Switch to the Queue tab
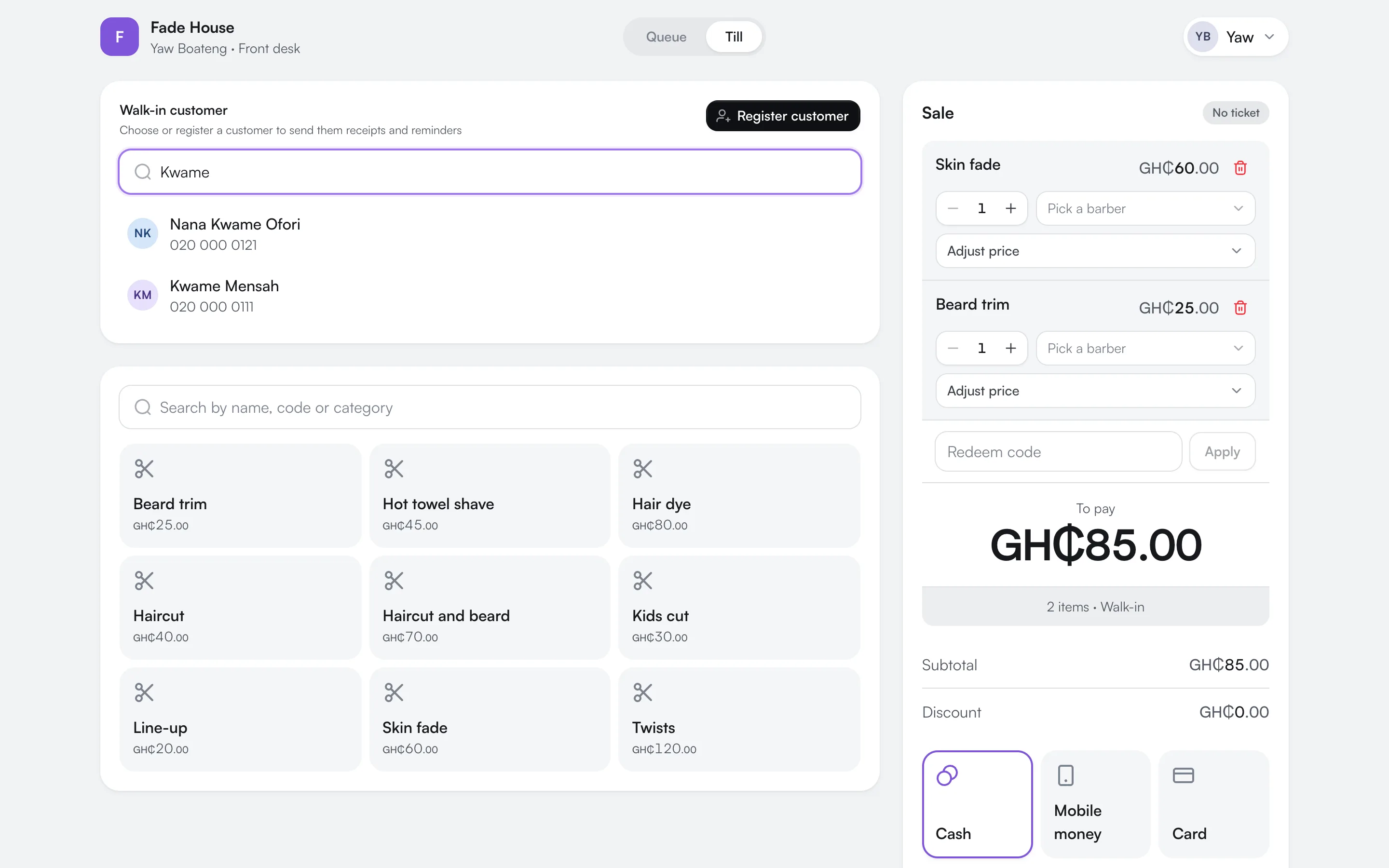This screenshot has width=1389, height=868. click(666, 37)
